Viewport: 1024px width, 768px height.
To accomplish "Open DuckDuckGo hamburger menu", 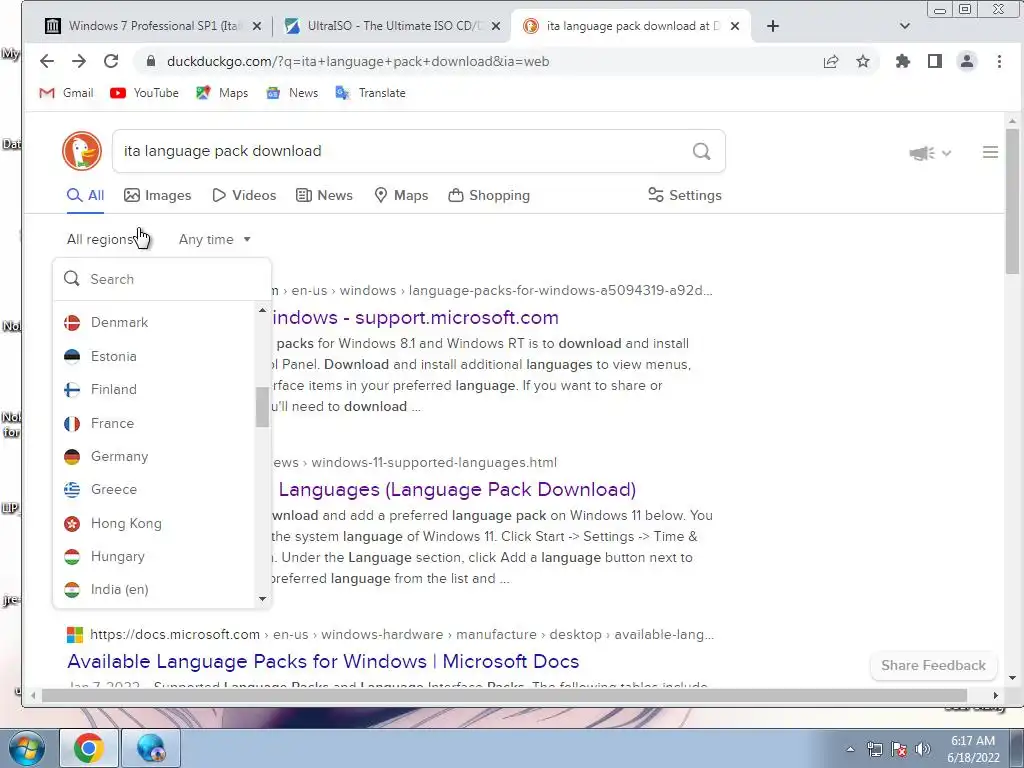I will click(x=990, y=152).
